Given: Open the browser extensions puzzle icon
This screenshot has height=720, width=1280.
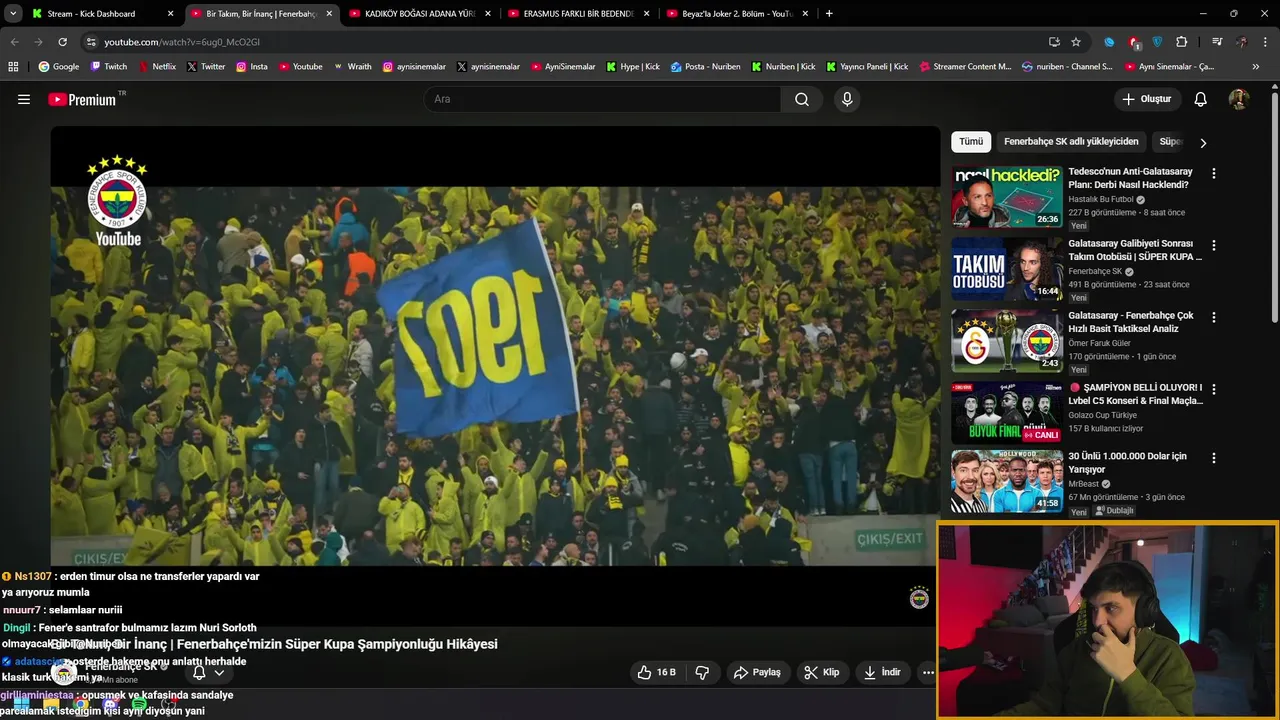Looking at the screenshot, I should tap(1182, 42).
